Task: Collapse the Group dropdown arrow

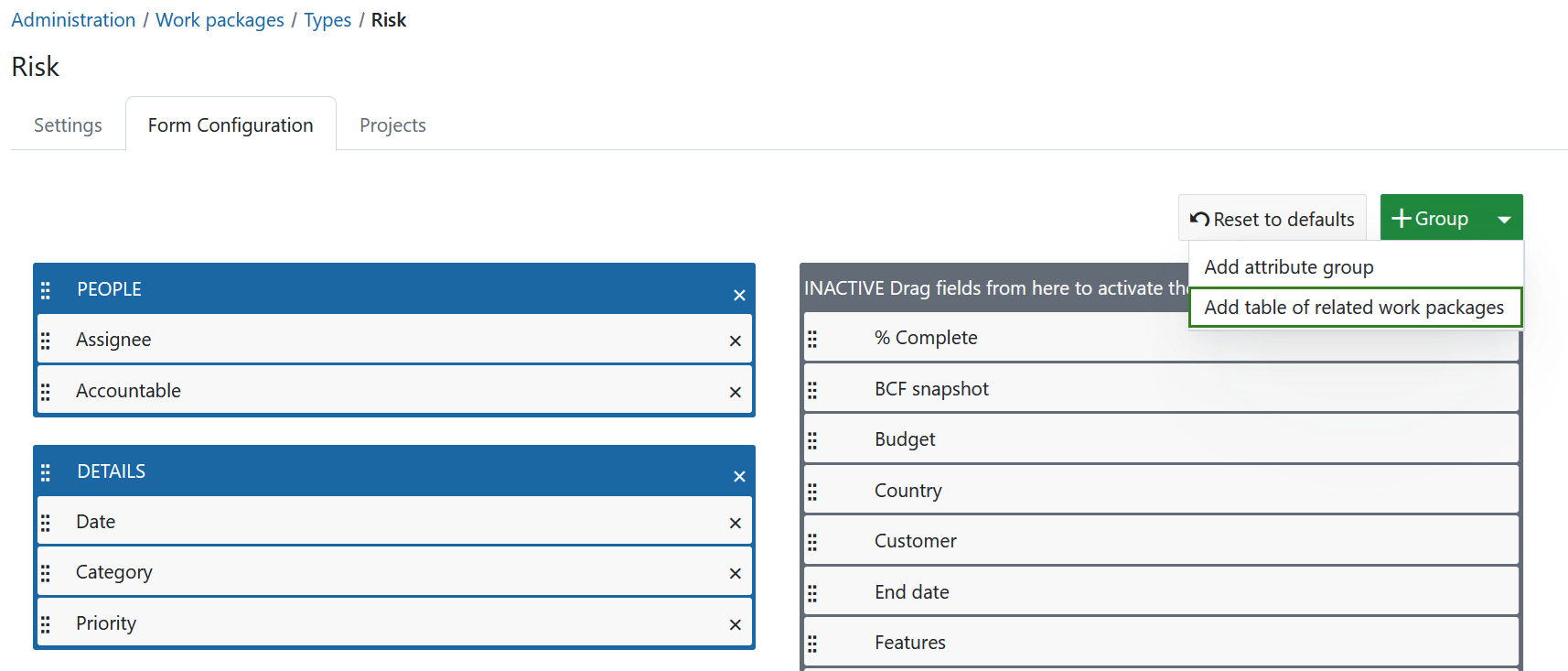Action: (1504, 219)
